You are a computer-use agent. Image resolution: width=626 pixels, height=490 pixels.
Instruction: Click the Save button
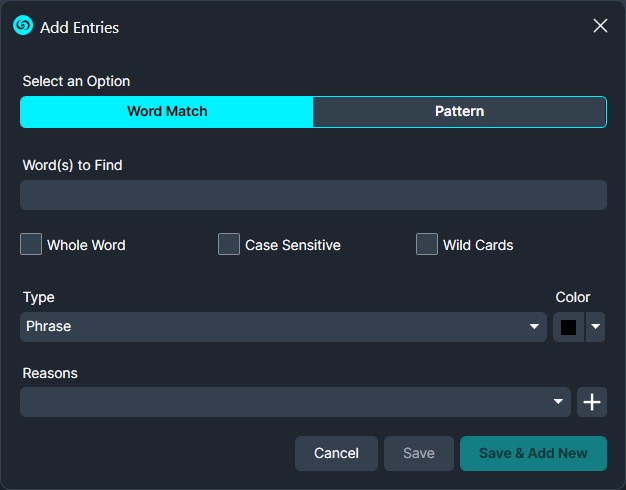tap(418, 453)
